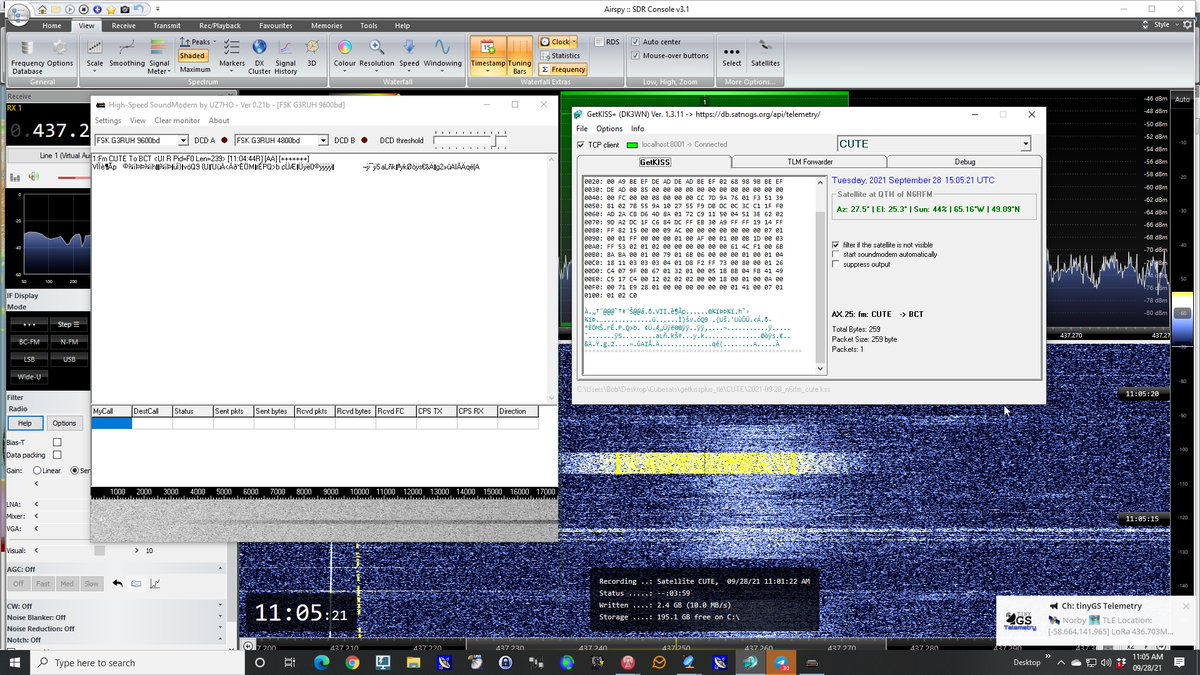Click the Markers checklist icon
The height and width of the screenshot is (675, 1200).
pos(232,54)
